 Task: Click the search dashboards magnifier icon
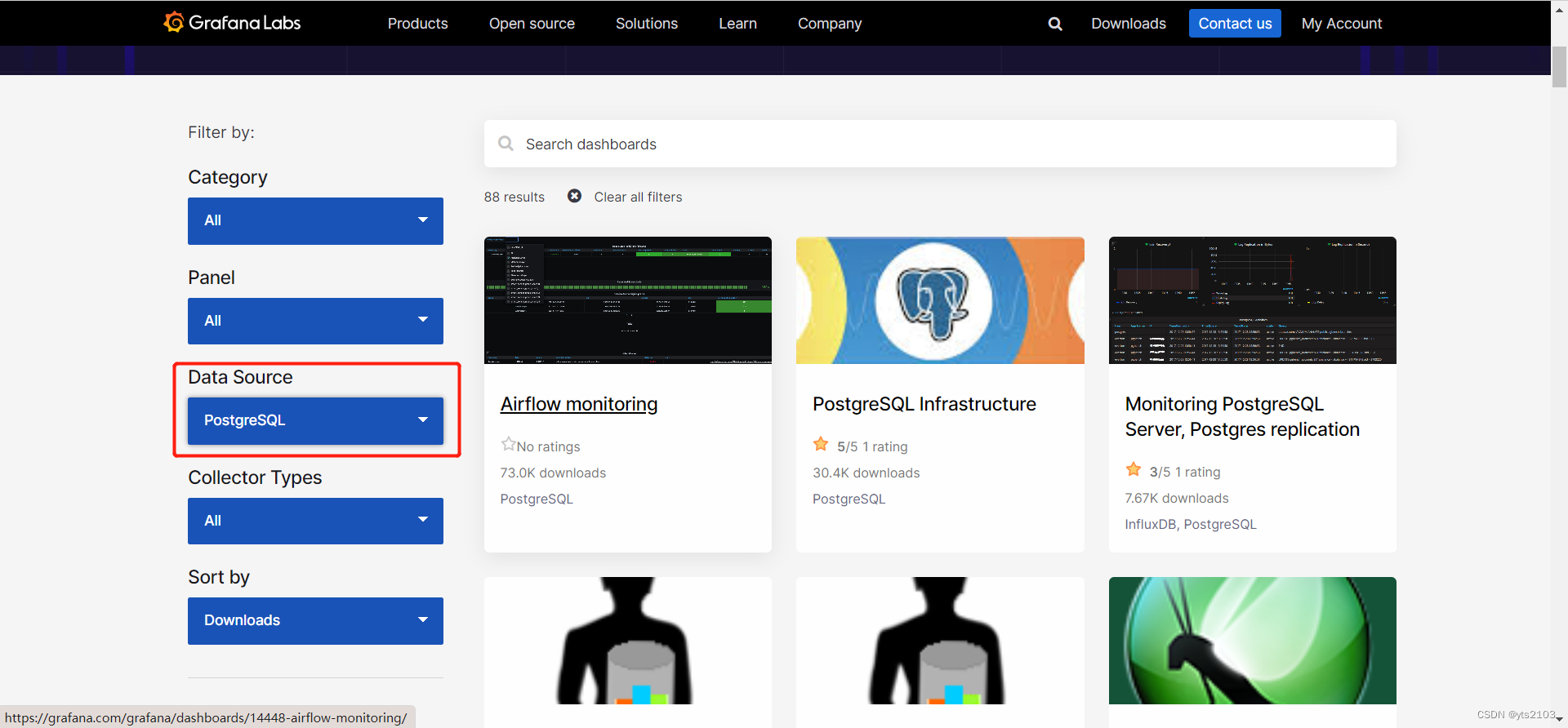tap(506, 144)
